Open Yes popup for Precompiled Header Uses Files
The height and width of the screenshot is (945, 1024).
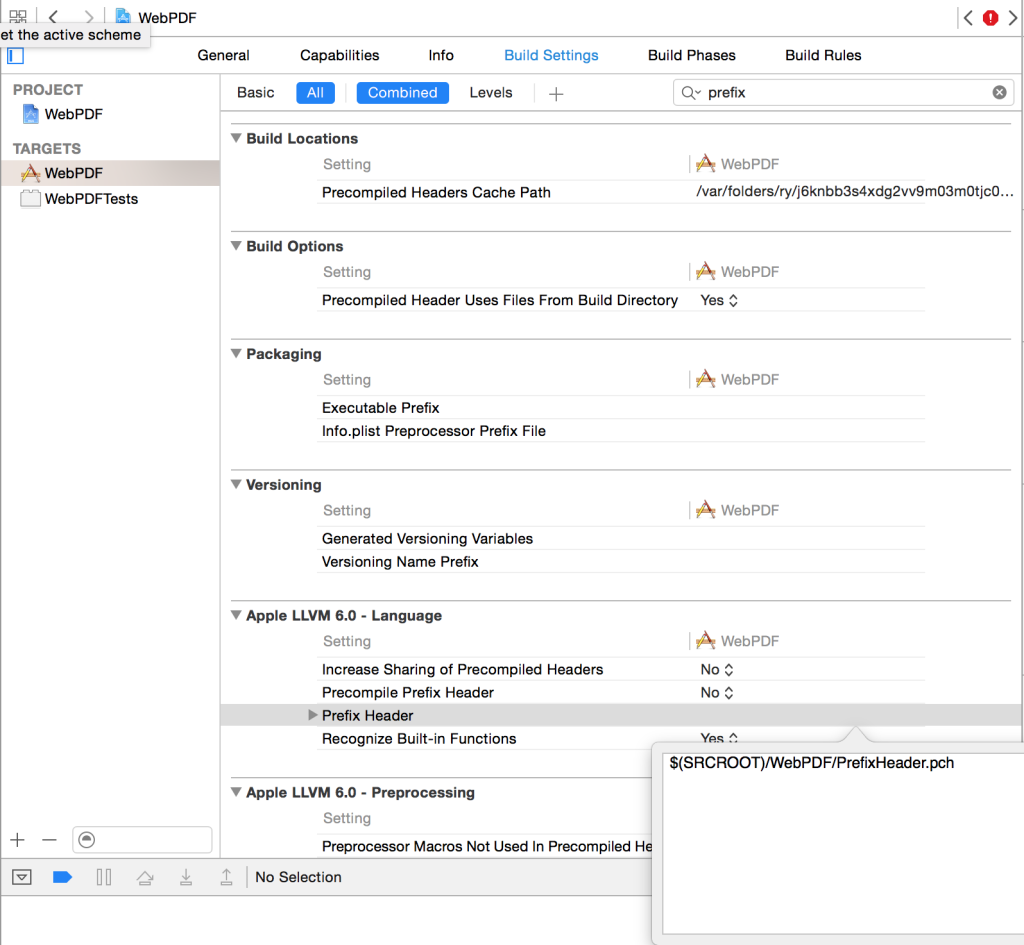[719, 300]
